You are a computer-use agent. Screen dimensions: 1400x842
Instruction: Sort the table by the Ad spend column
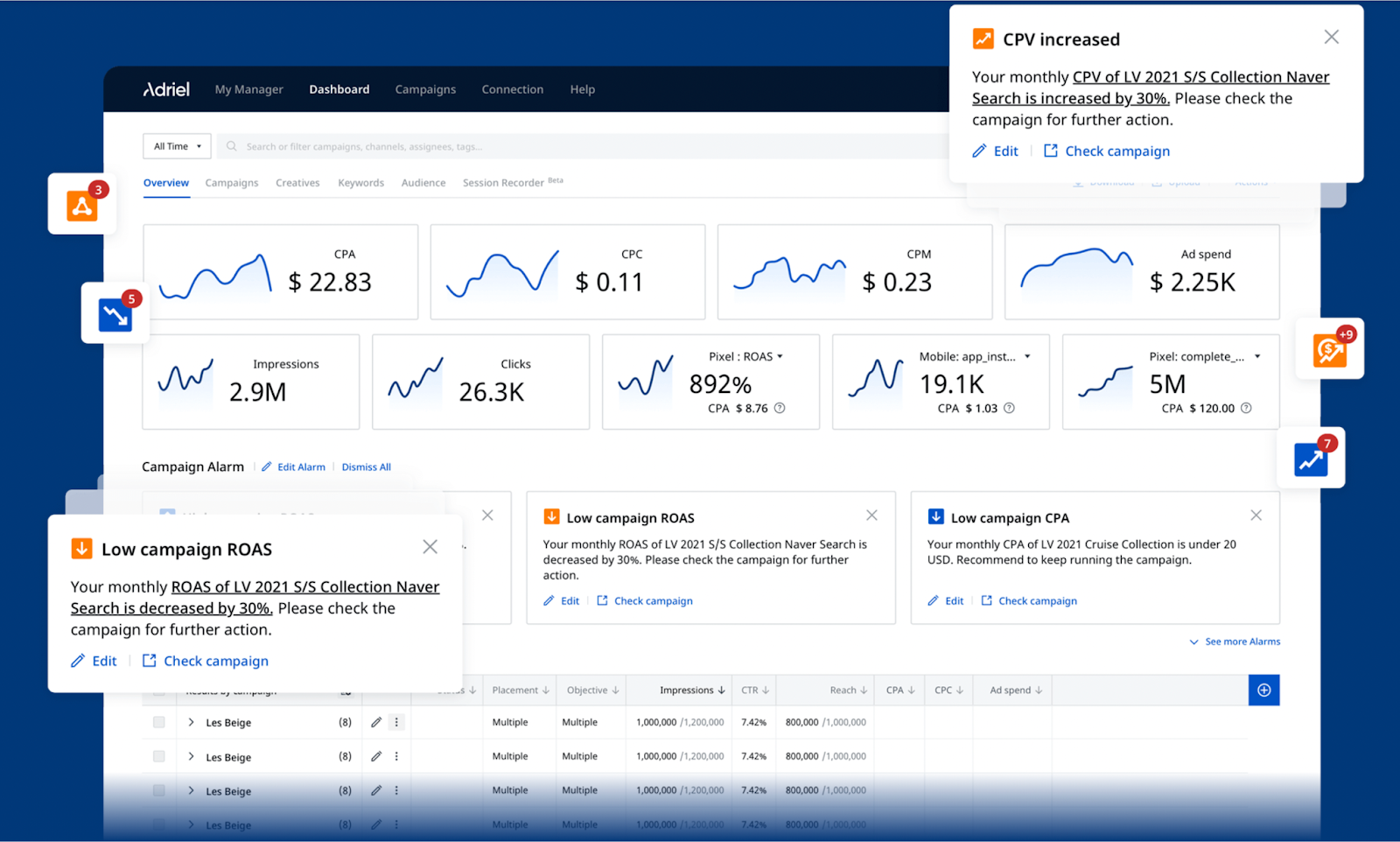pyautogui.click(x=1016, y=691)
